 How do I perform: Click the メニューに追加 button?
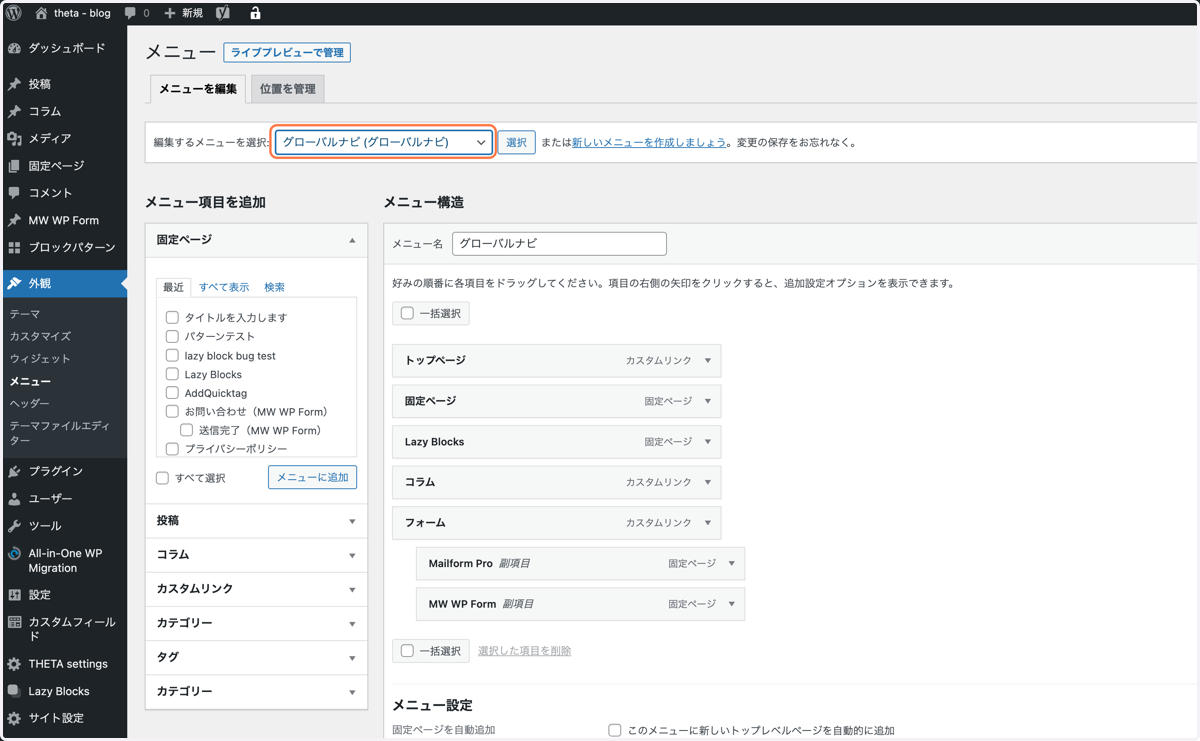pyautogui.click(x=312, y=477)
